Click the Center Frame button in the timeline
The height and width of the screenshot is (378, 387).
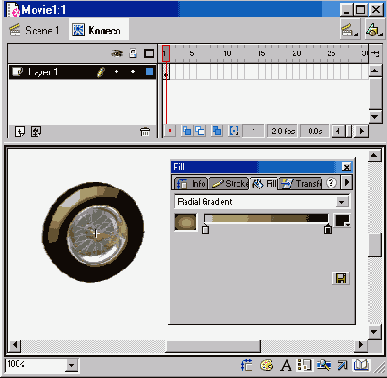170,131
